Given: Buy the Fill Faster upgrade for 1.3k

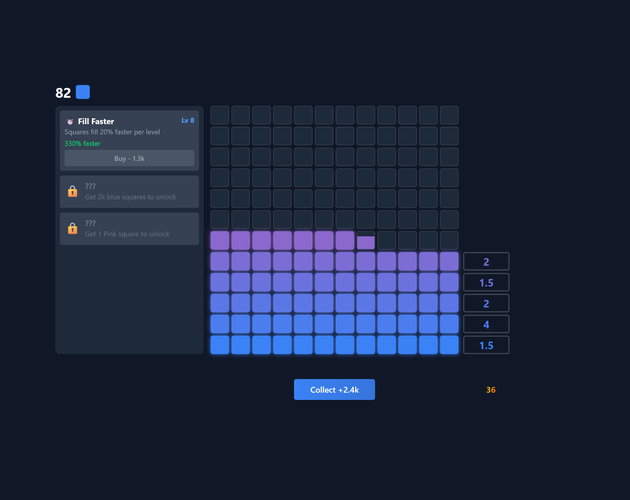Looking at the screenshot, I should 129,158.
